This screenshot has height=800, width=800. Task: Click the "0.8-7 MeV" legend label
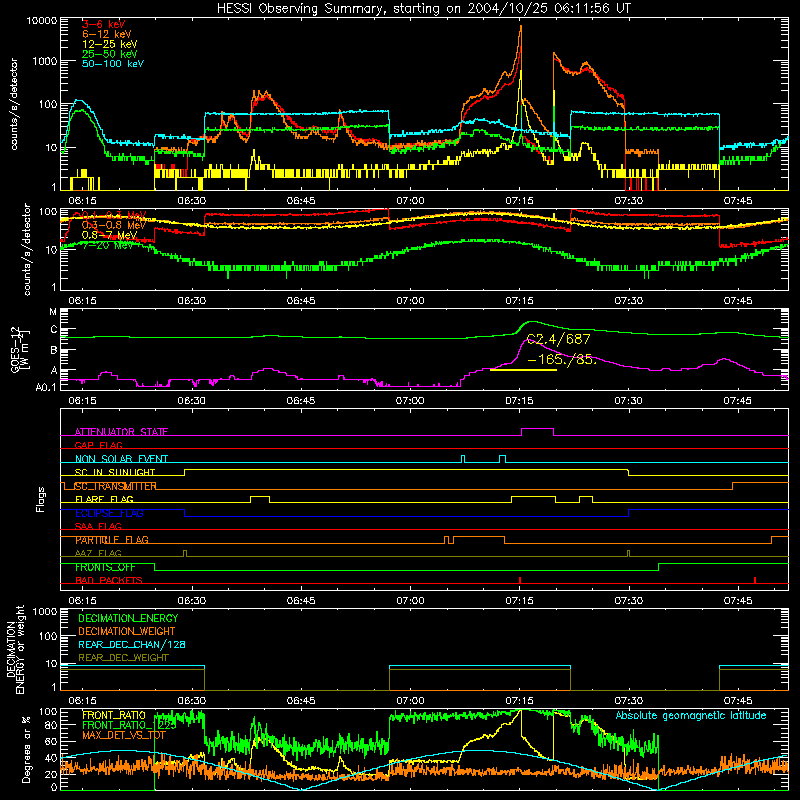tap(109, 235)
